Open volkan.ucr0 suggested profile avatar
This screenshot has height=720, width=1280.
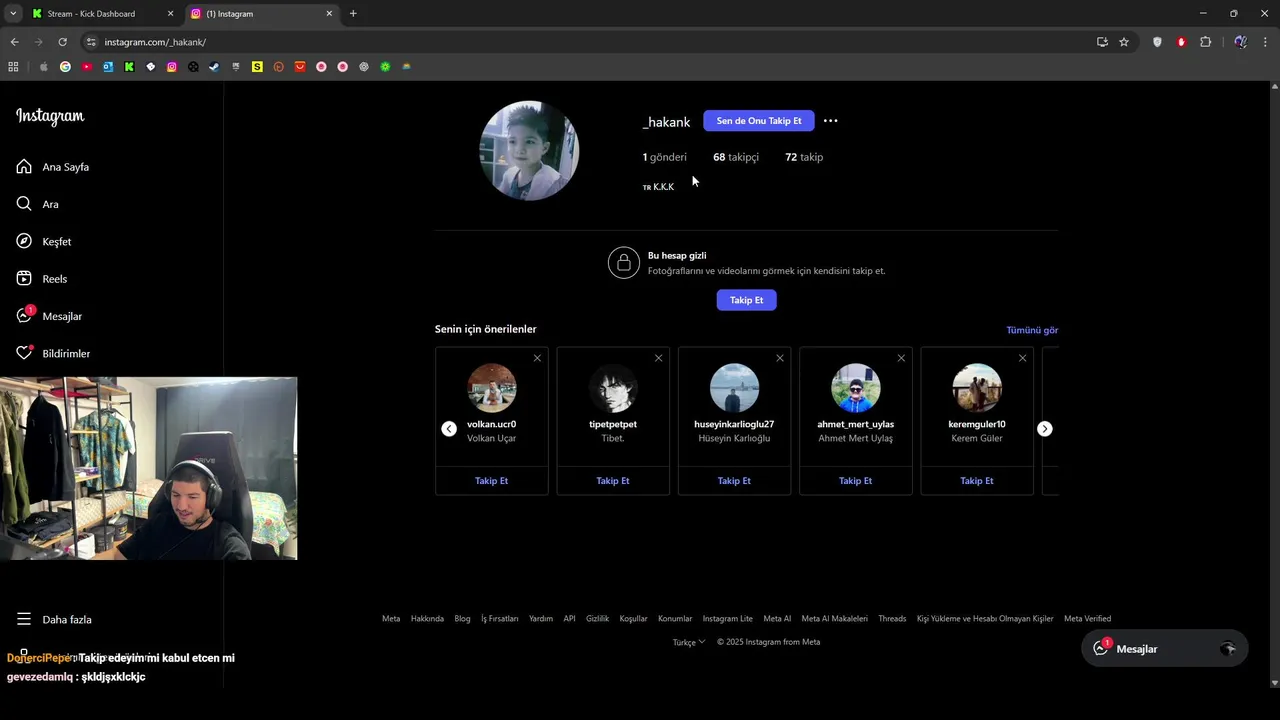click(x=491, y=388)
